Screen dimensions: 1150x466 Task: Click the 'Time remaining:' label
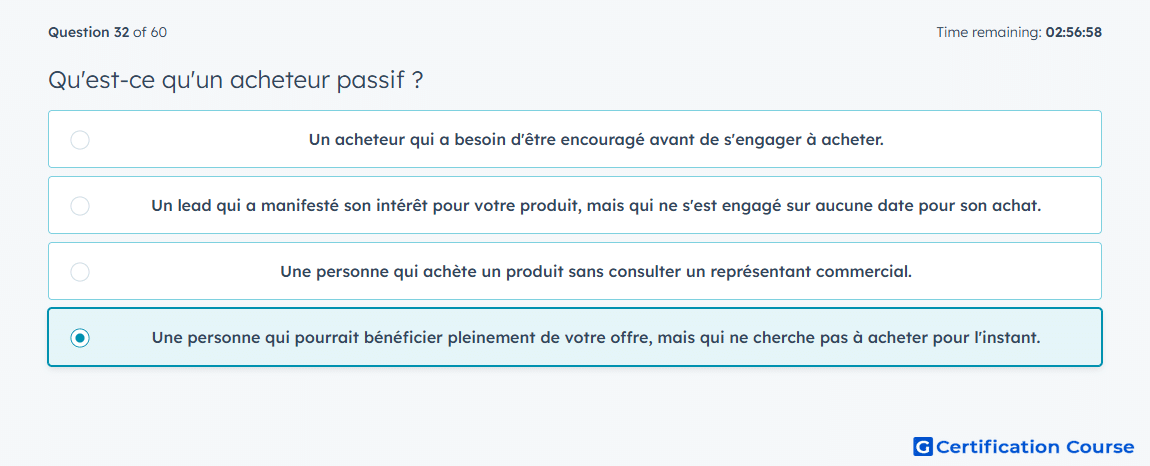tap(988, 32)
